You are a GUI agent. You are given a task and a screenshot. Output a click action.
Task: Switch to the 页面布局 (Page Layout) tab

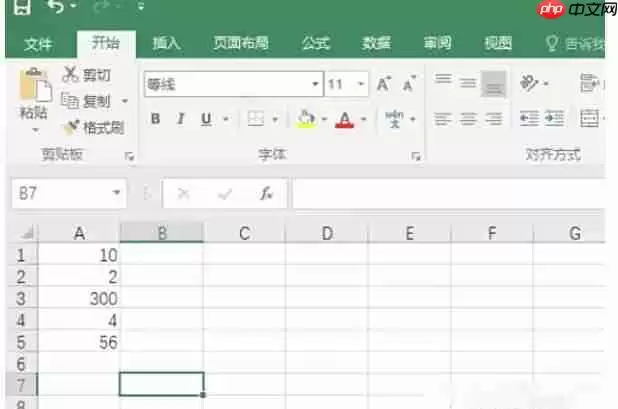pos(241,43)
